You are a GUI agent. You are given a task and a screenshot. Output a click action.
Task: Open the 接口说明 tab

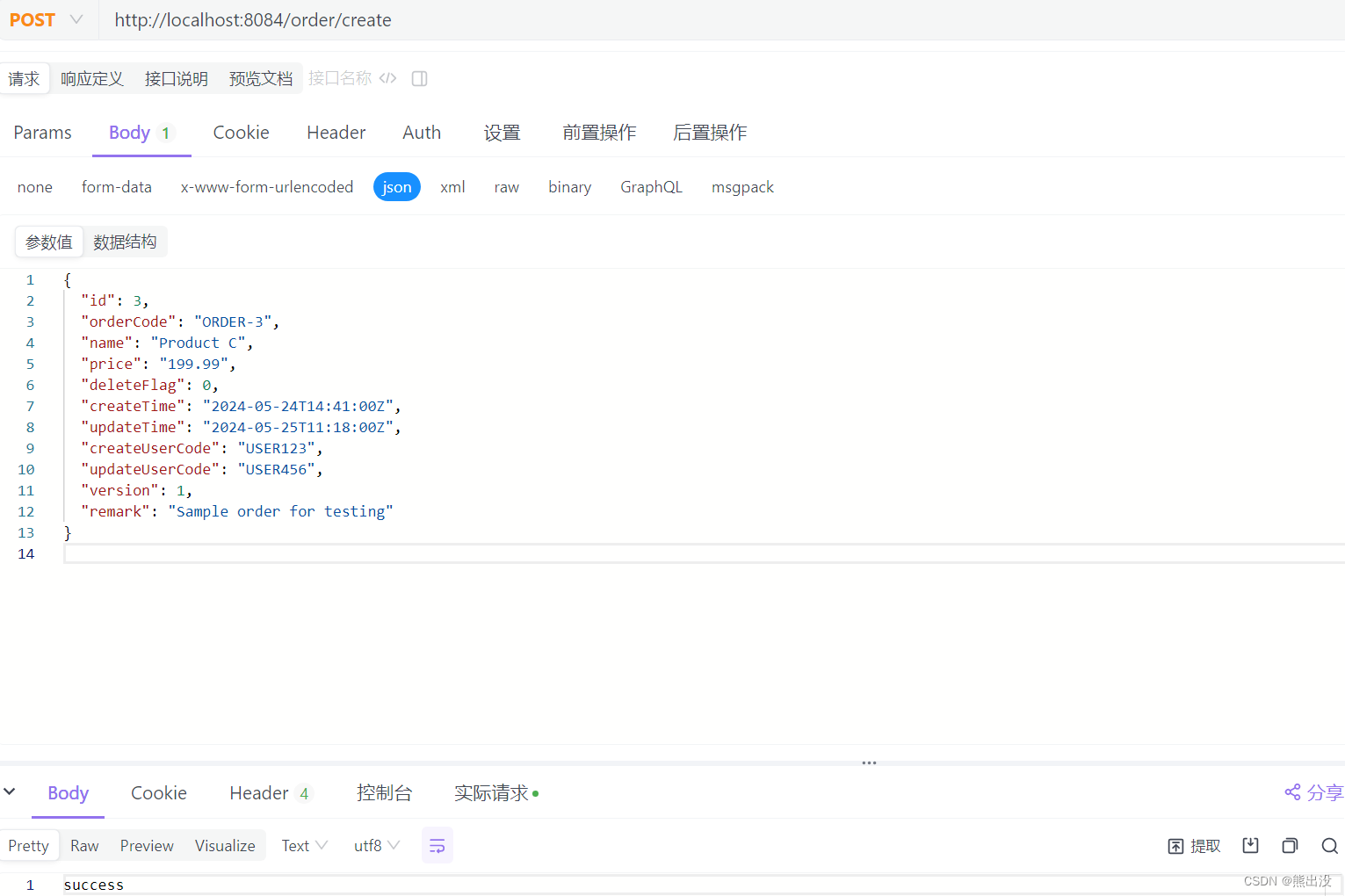point(176,78)
